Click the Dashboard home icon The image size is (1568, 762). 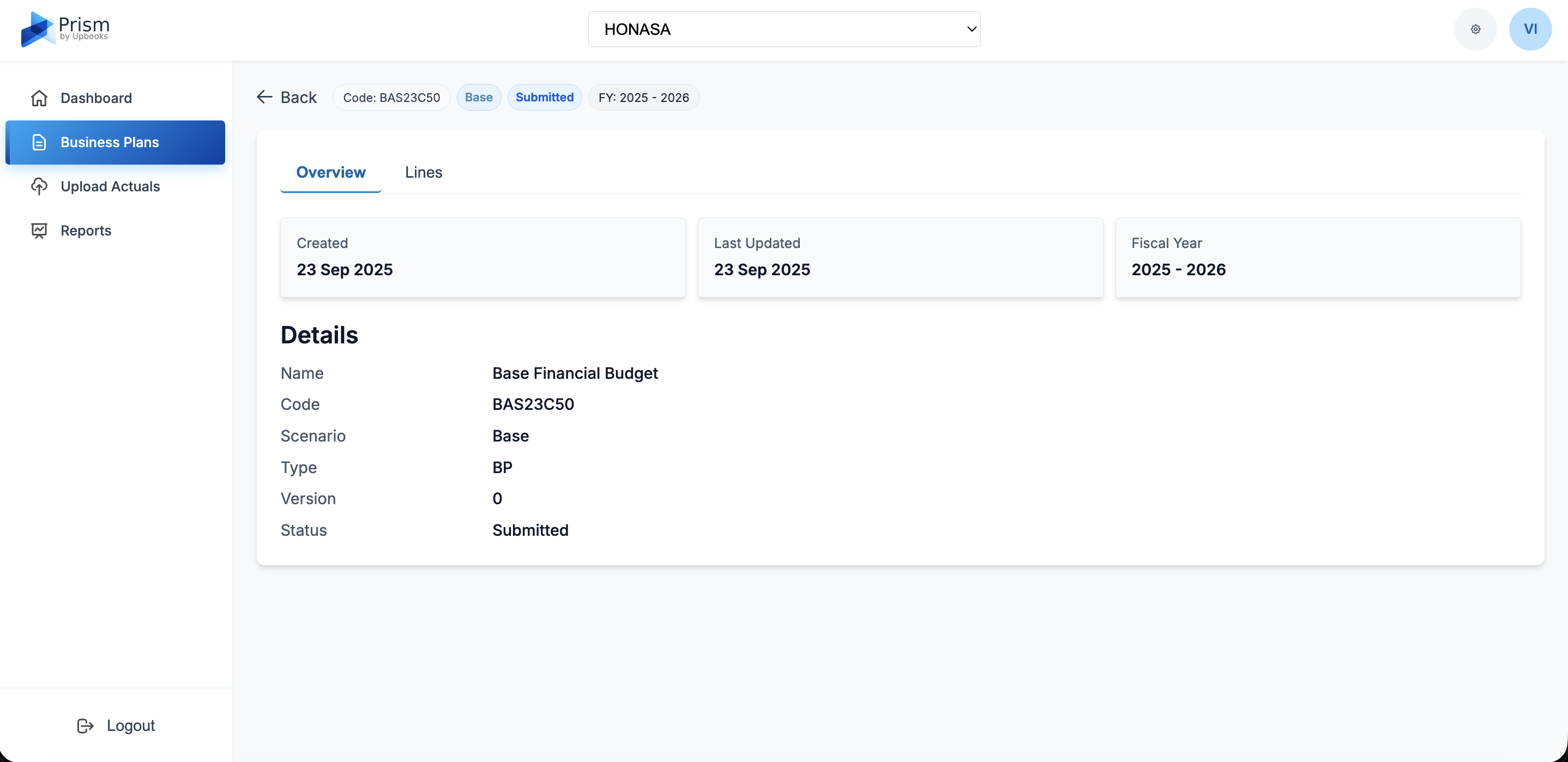click(39, 98)
